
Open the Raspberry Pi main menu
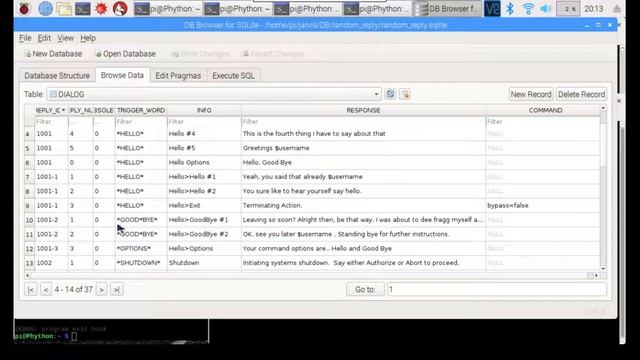click(24, 8)
